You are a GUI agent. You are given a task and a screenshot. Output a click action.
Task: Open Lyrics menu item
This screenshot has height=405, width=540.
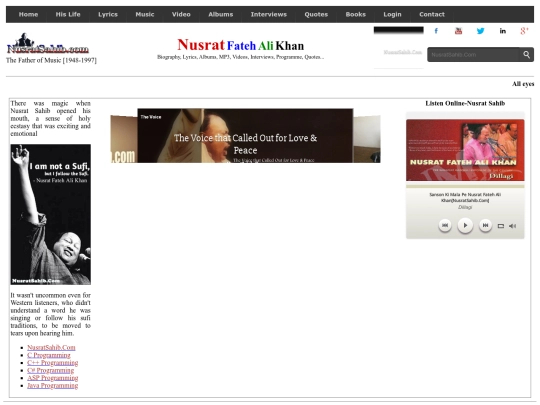click(x=108, y=14)
